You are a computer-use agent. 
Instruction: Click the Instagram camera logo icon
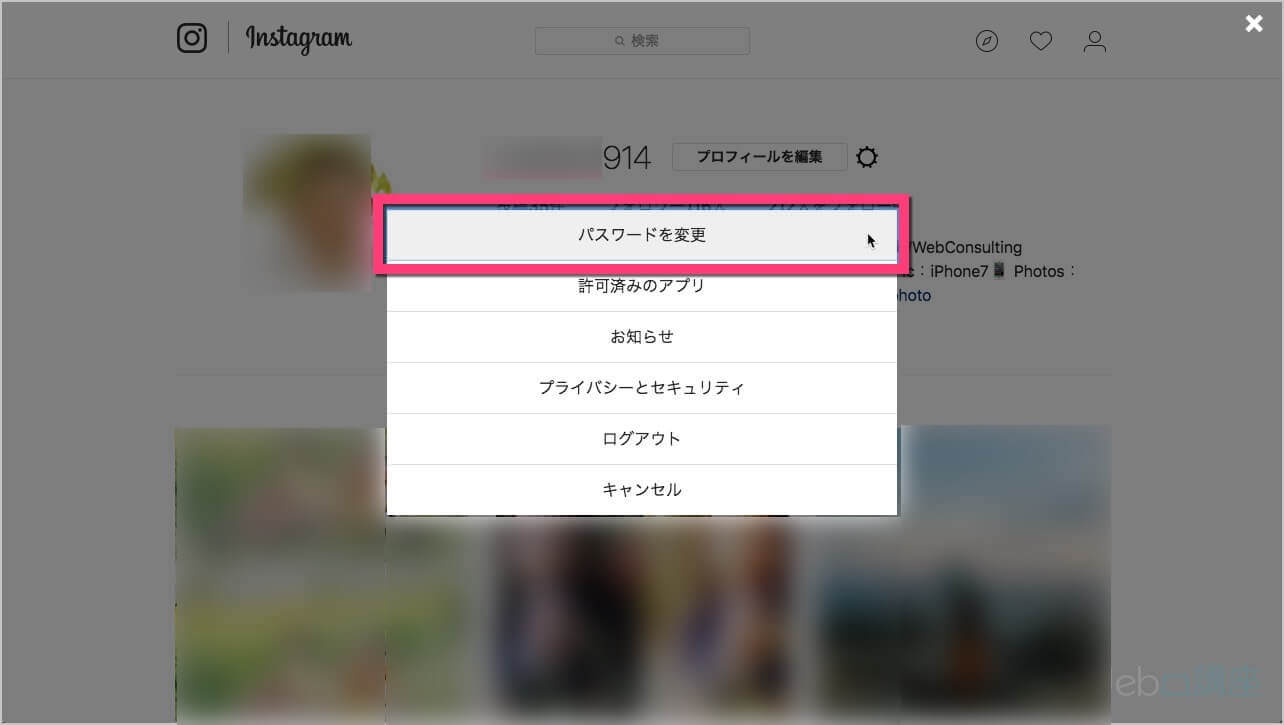(x=192, y=39)
